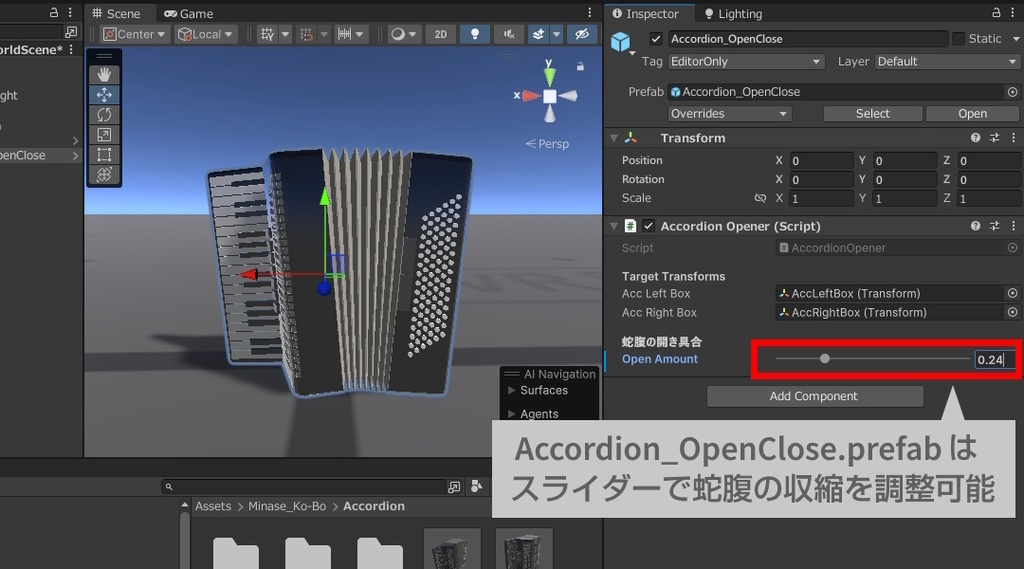This screenshot has height=569, width=1024.
Task: Collapse the Transform component
Action: click(x=614, y=138)
